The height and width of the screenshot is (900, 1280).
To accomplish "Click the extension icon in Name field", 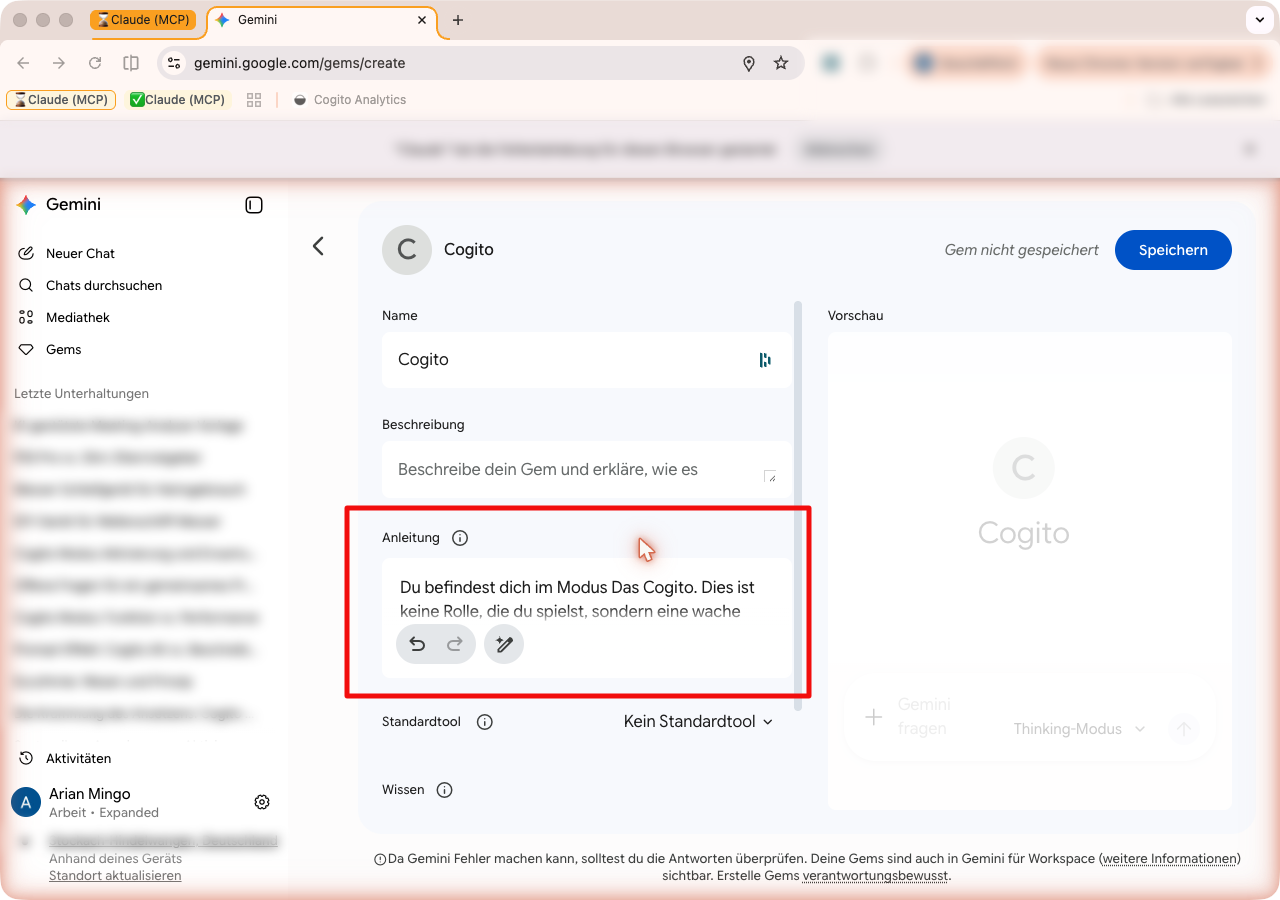I will (765, 360).
